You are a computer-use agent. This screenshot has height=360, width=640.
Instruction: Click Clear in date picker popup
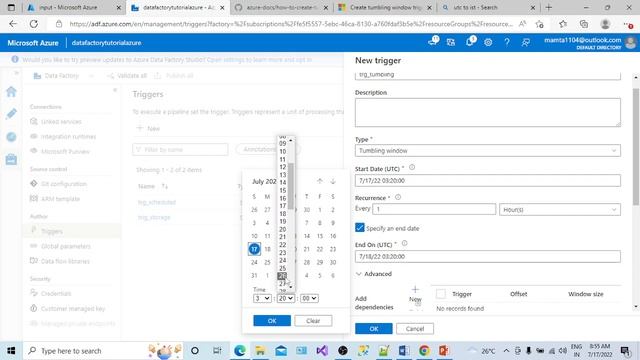pyautogui.click(x=313, y=320)
